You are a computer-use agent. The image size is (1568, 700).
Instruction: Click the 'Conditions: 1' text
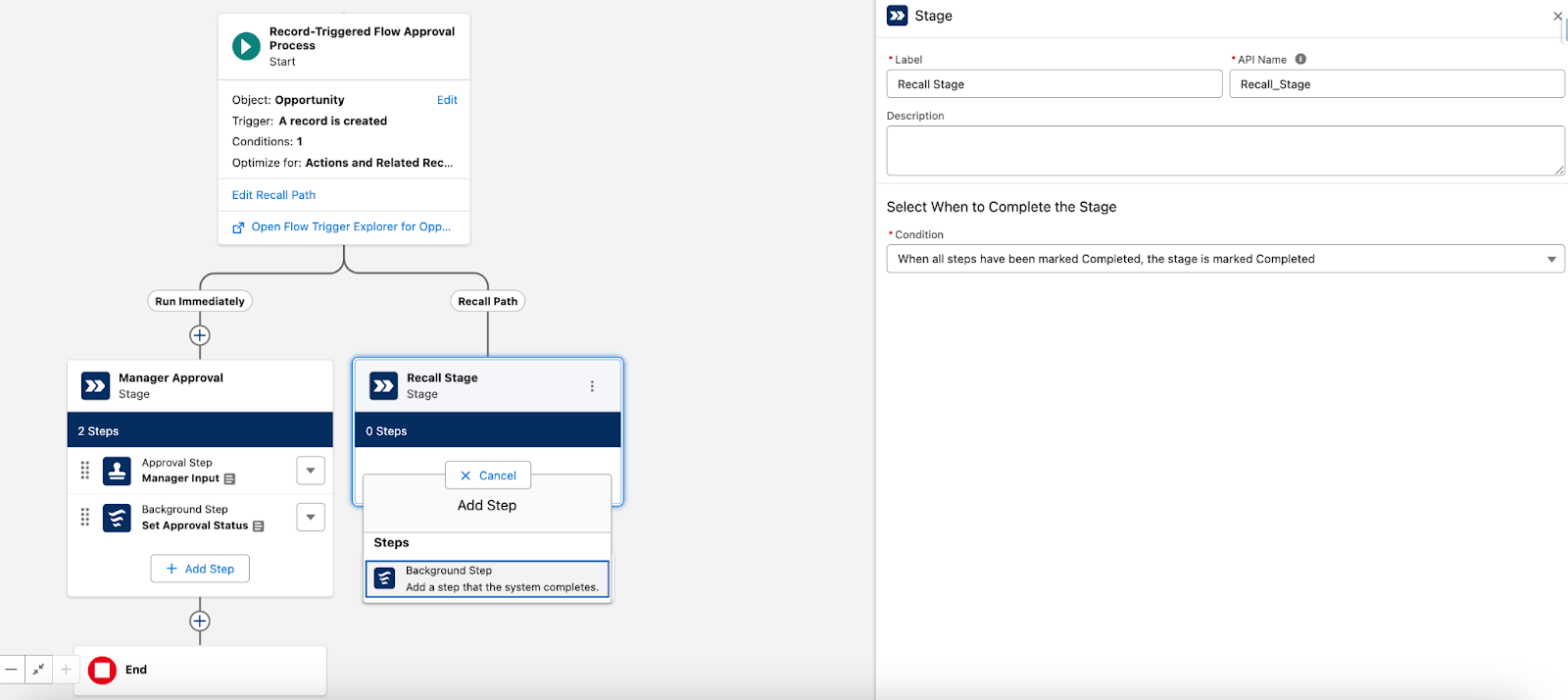(268, 141)
